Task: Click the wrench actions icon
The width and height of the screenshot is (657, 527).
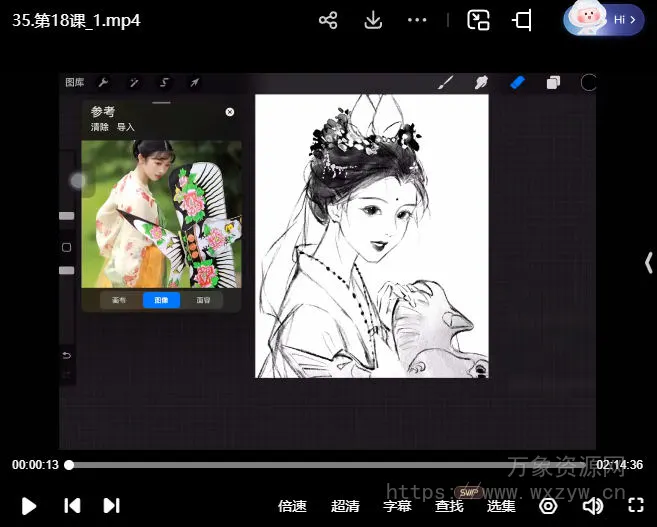Action: coord(103,83)
